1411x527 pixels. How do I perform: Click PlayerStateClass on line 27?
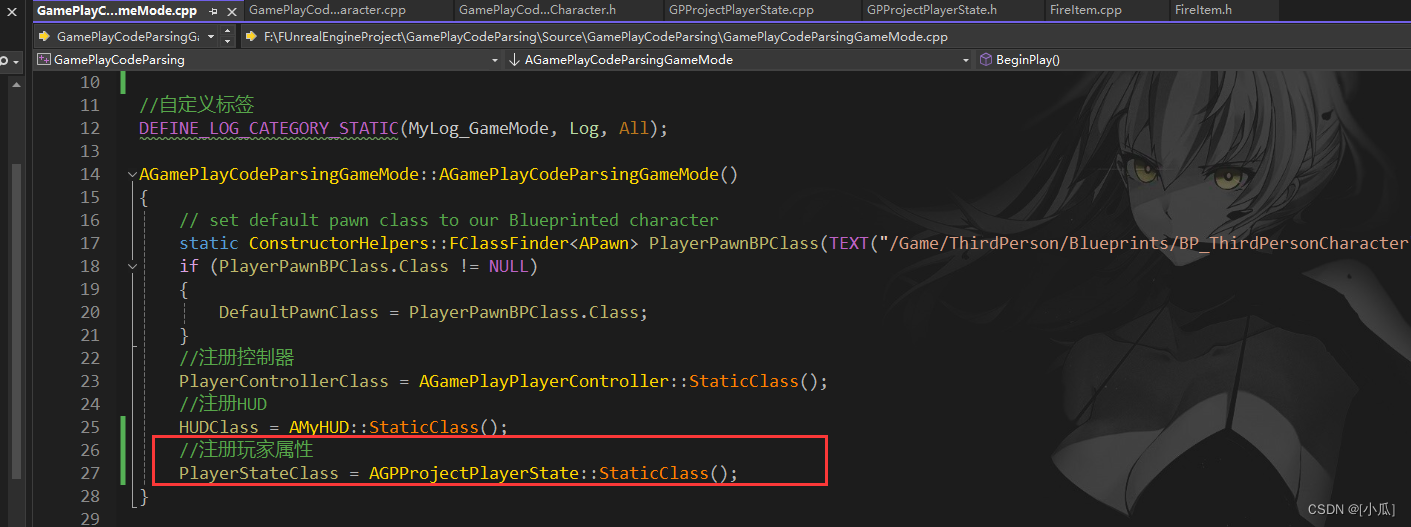259,473
